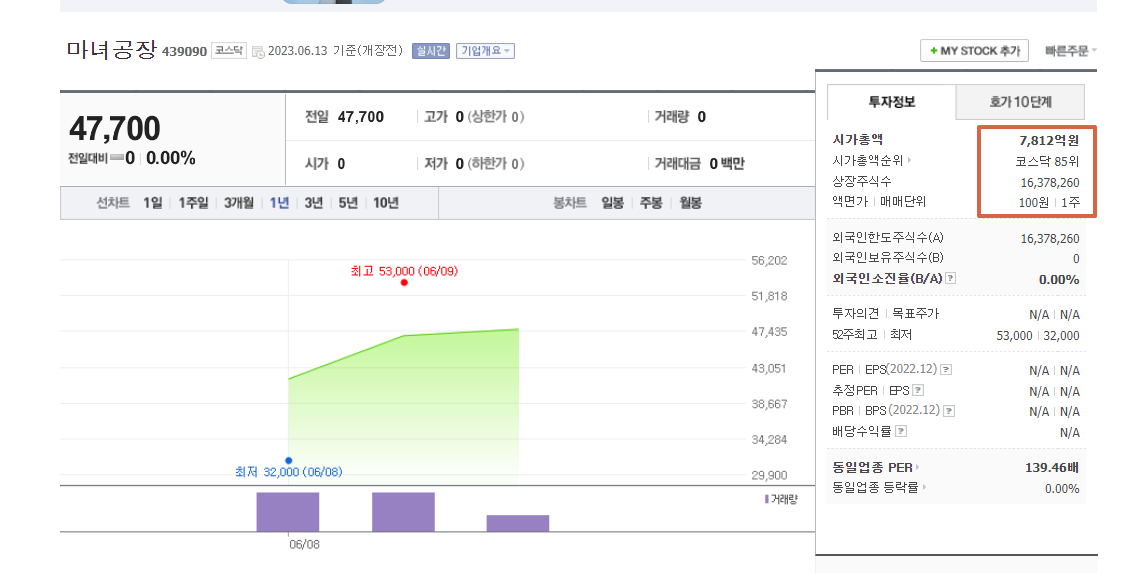Click help icon next to 배당수익률

(x=901, y=432)
